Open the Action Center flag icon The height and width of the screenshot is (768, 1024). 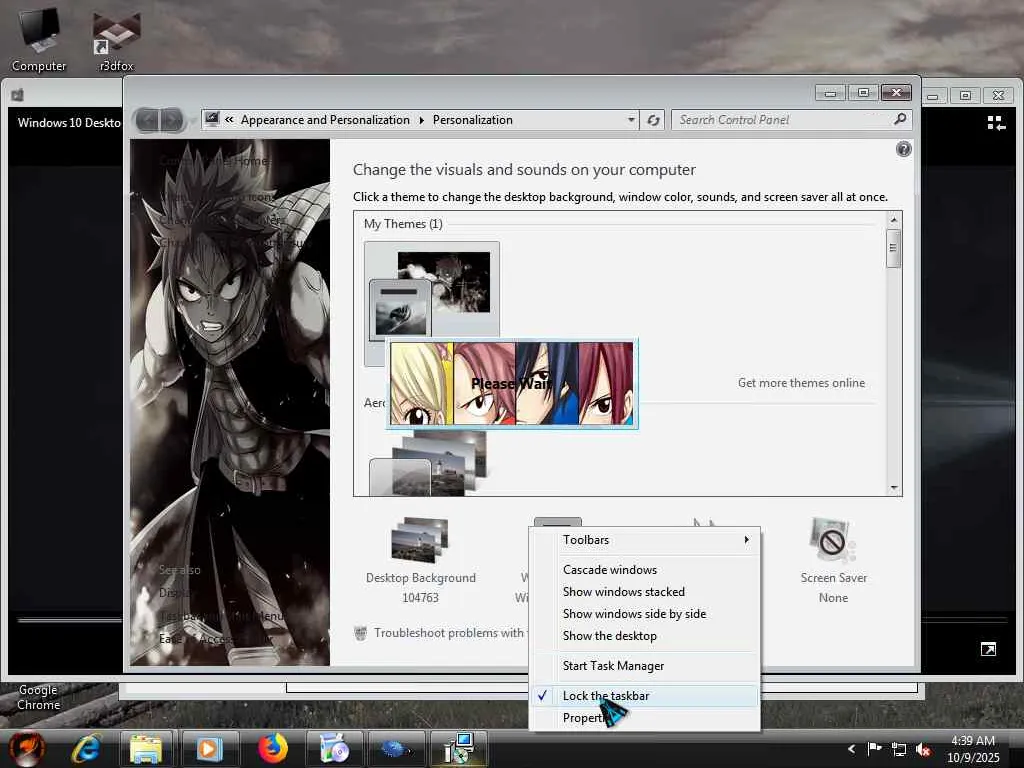(x=874, y=748)
